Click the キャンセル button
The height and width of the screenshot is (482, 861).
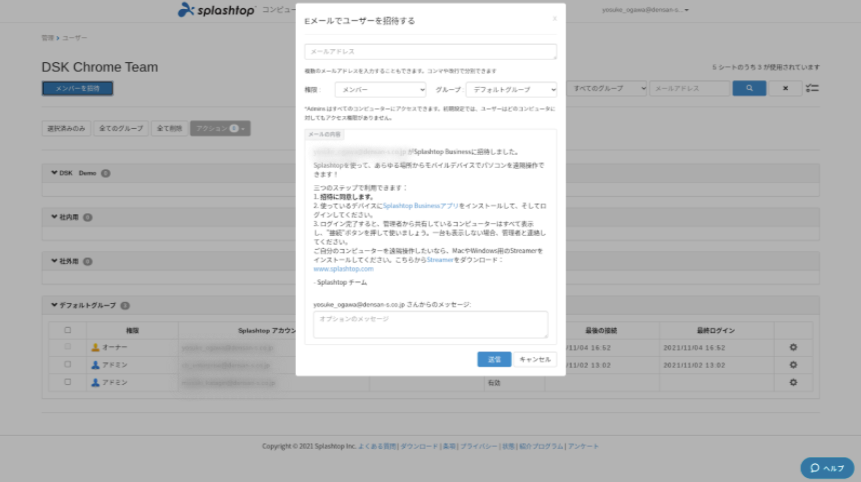[x=535, y=359]
